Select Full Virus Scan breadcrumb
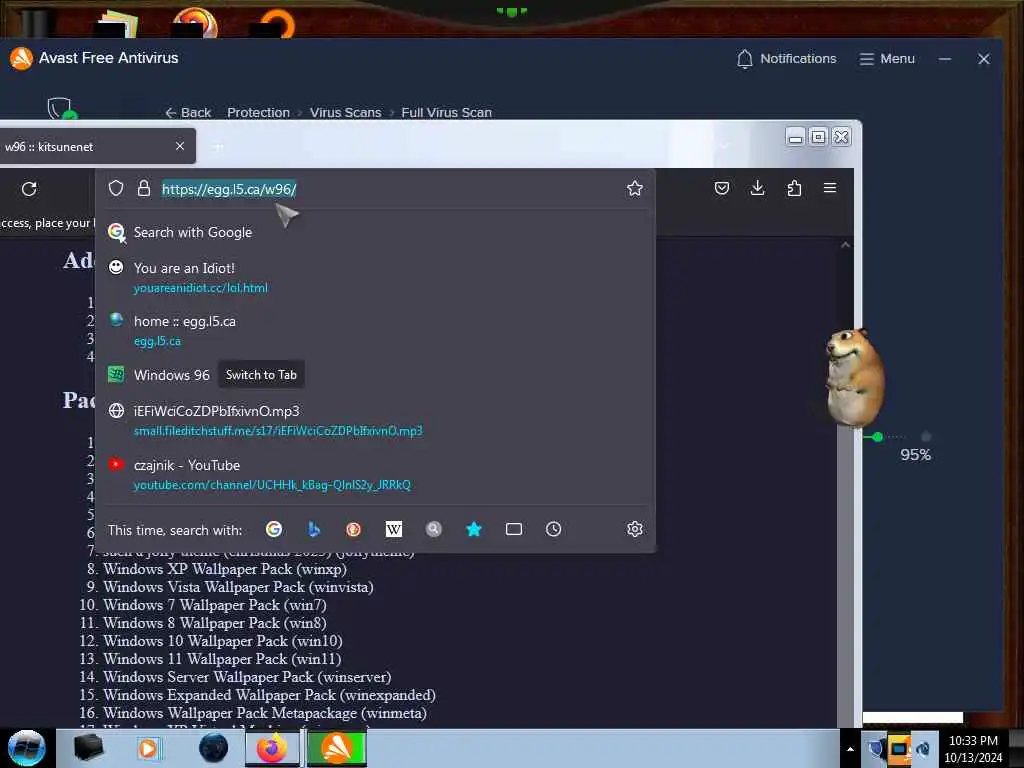This screenshot has width=1024, height=768. (x=447, y=112)
